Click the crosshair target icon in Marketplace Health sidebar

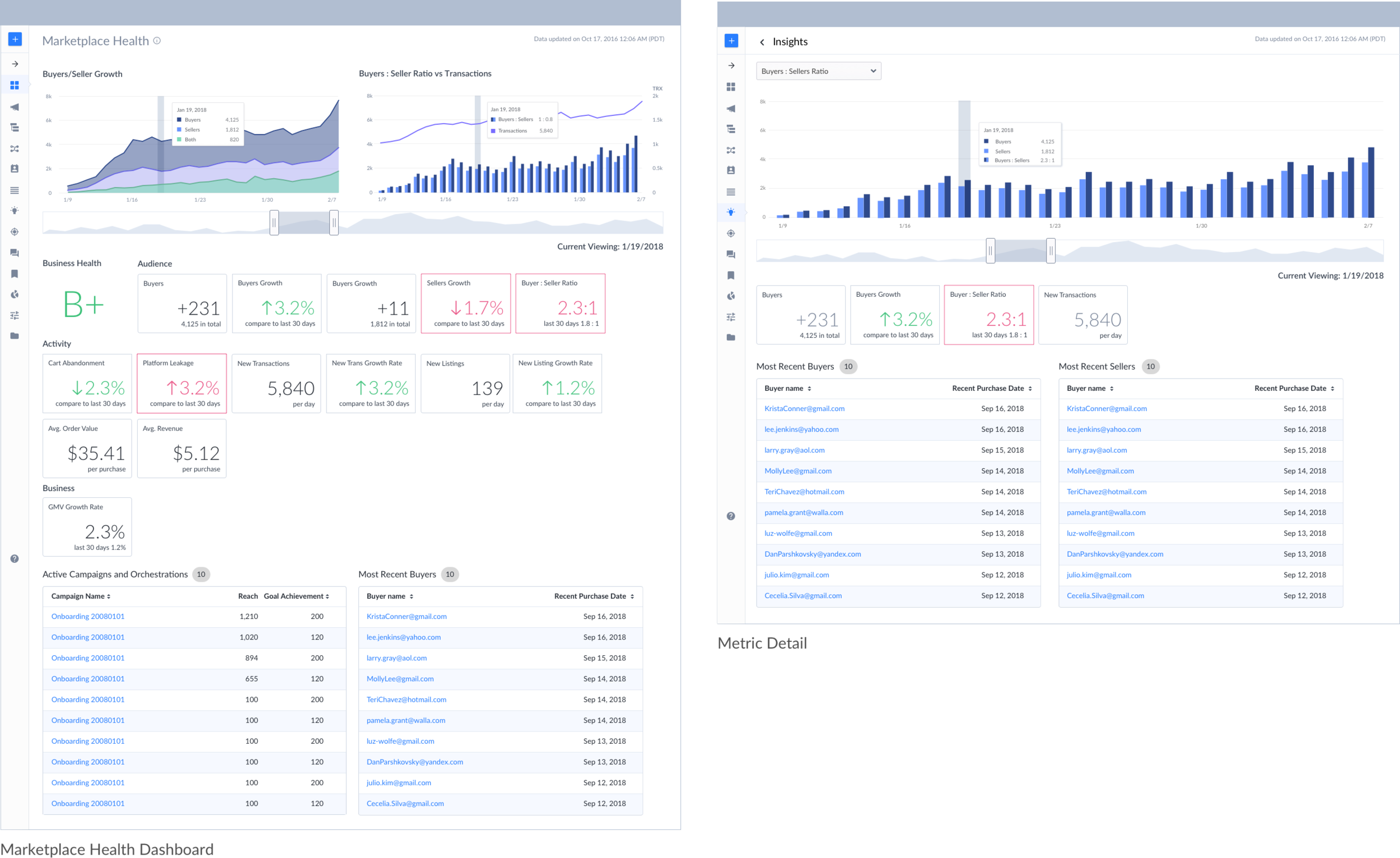pyautogui.click(x=15, y=232)
